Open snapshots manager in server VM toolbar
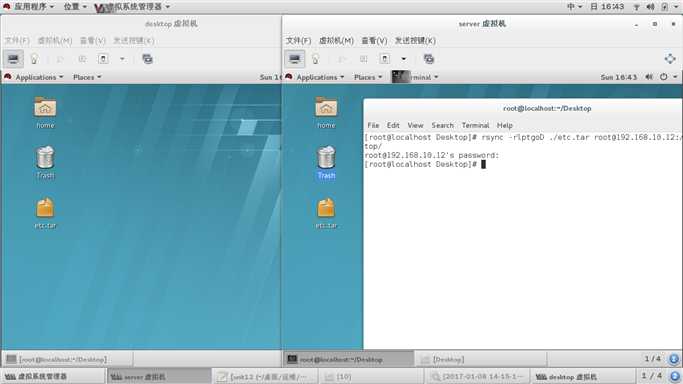683x384 pixels. (x=429, y=59)
